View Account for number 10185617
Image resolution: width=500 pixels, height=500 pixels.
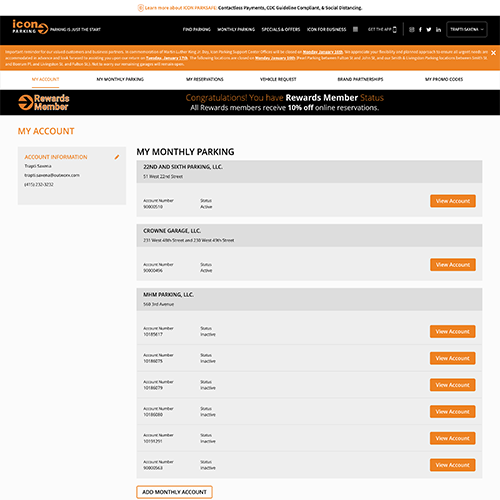pos(453,332)
